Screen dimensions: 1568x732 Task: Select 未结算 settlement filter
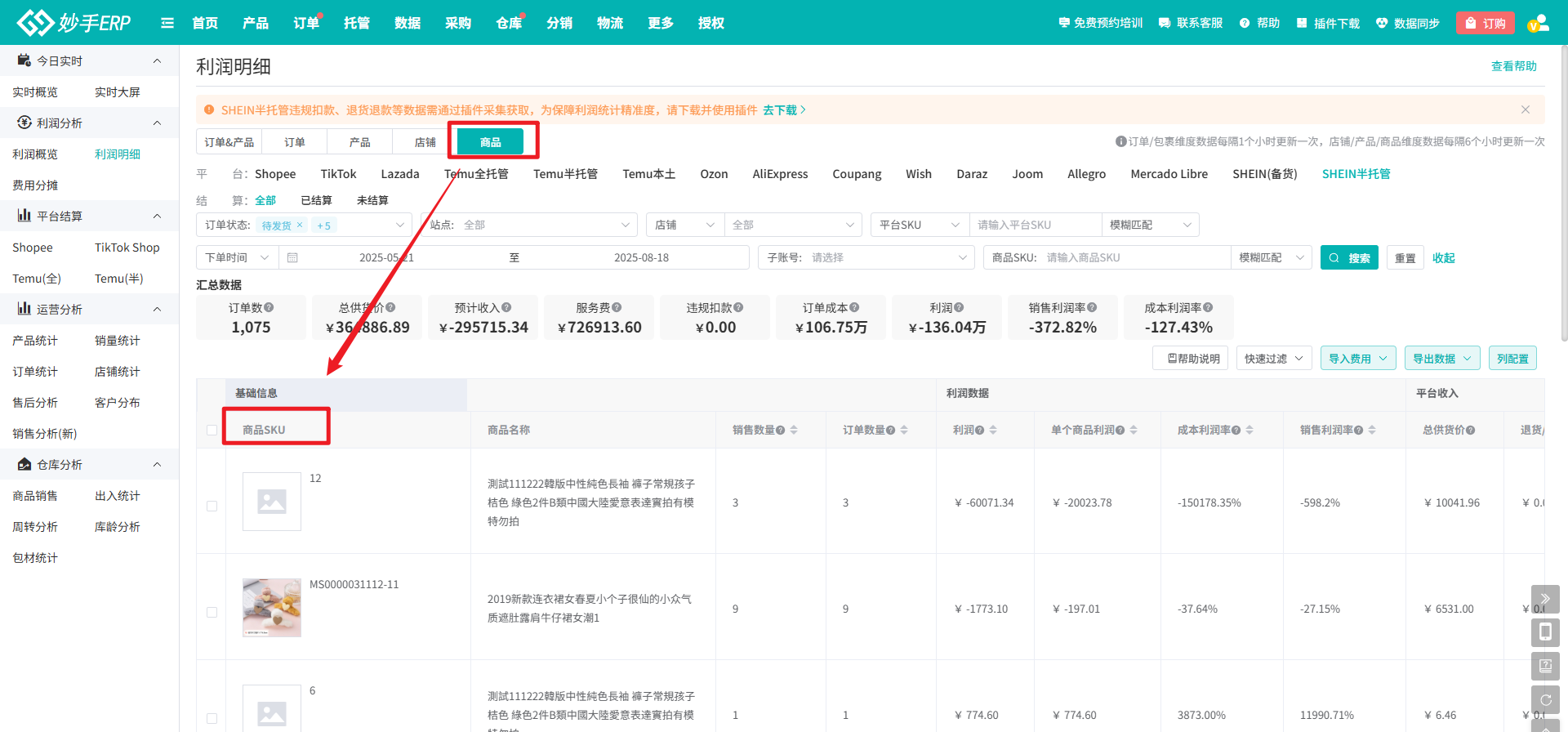(x=372, y=200)
